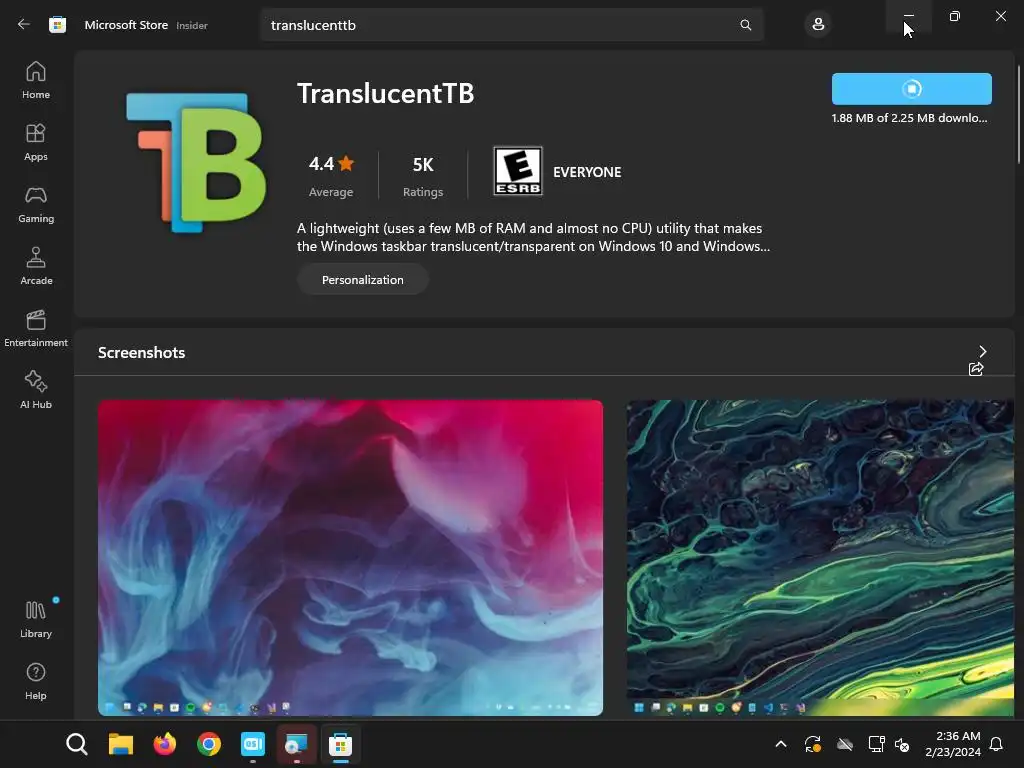Click the search magnifier in search box
The image size is (1024, 768).
(x=745, y=25)
